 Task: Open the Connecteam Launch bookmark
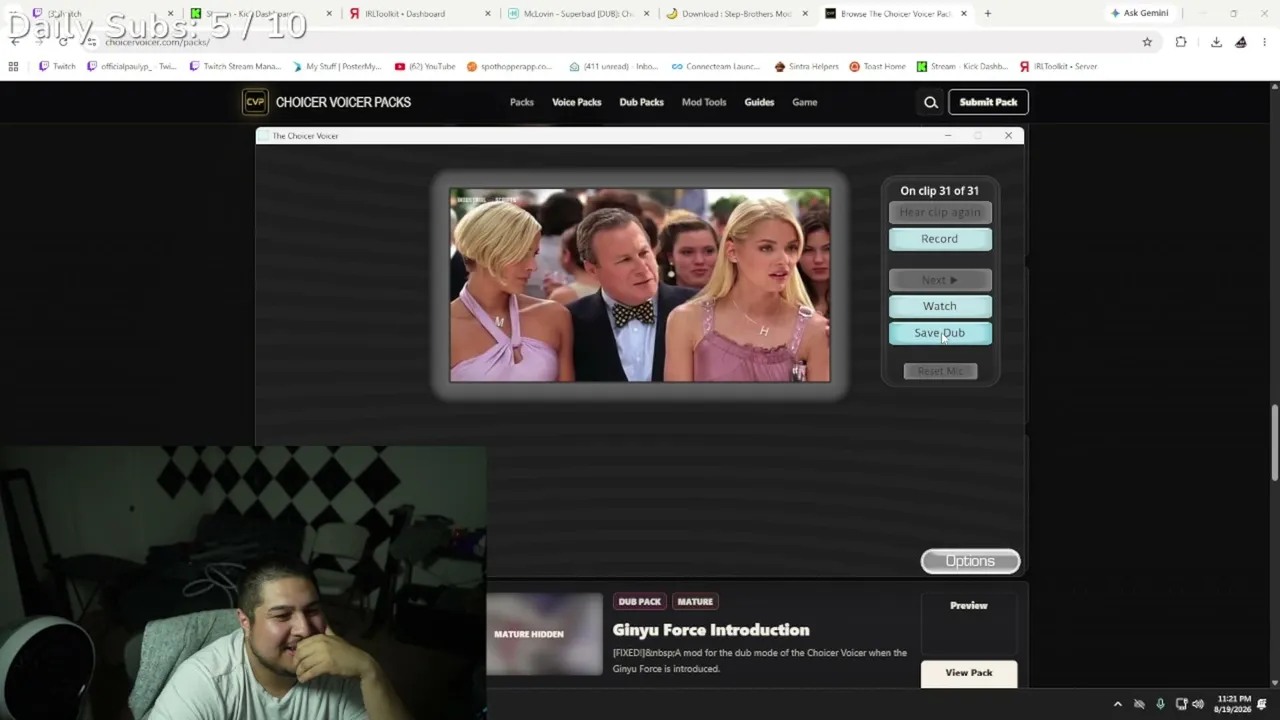716,66
